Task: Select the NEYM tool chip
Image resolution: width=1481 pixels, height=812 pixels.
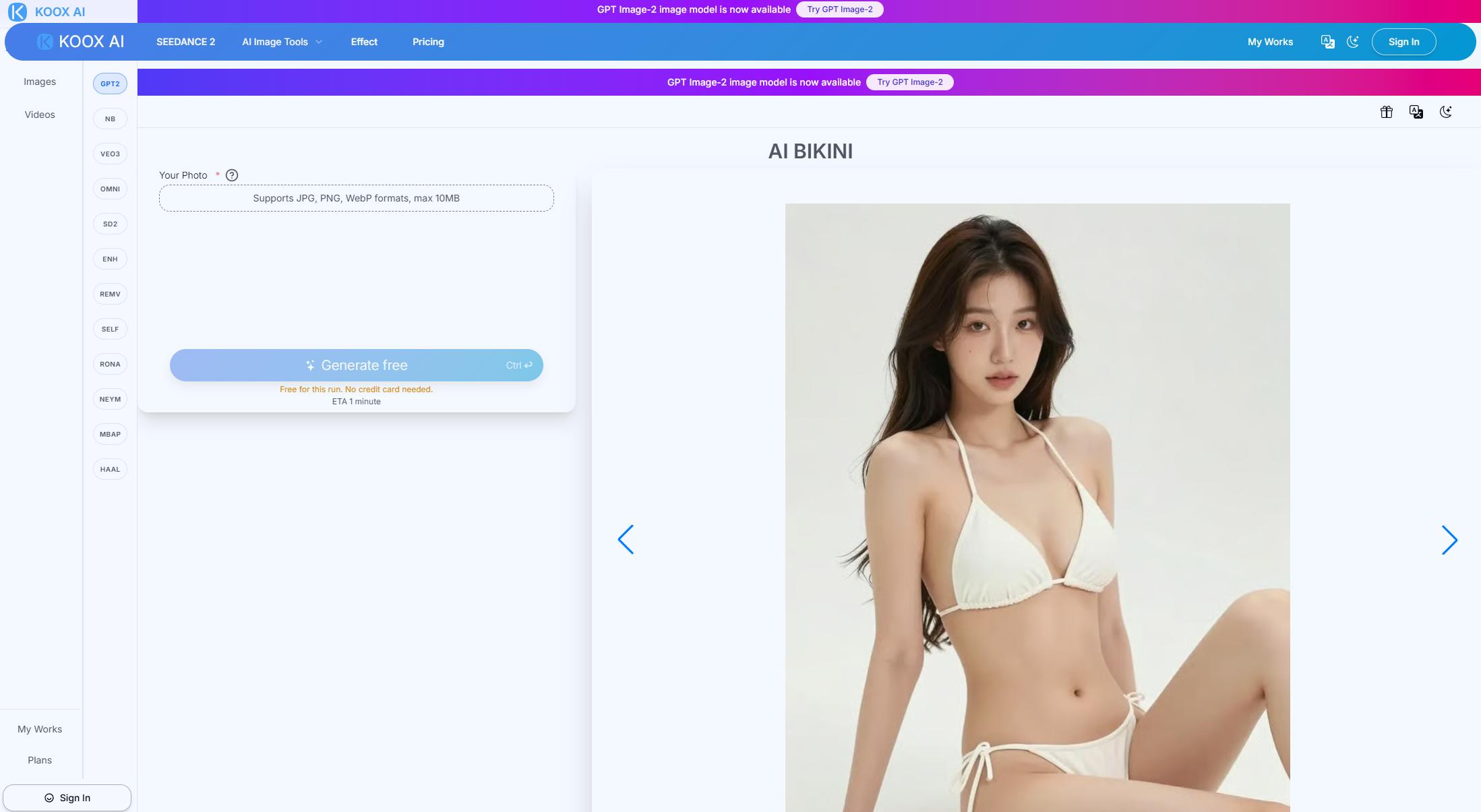Action: [110, 399]
